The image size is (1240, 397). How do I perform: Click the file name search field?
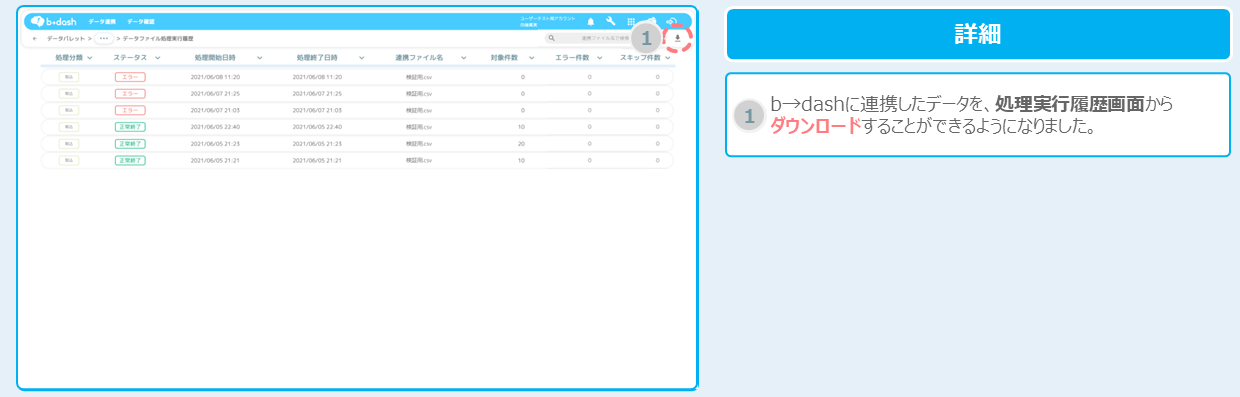tap(600, 38)
